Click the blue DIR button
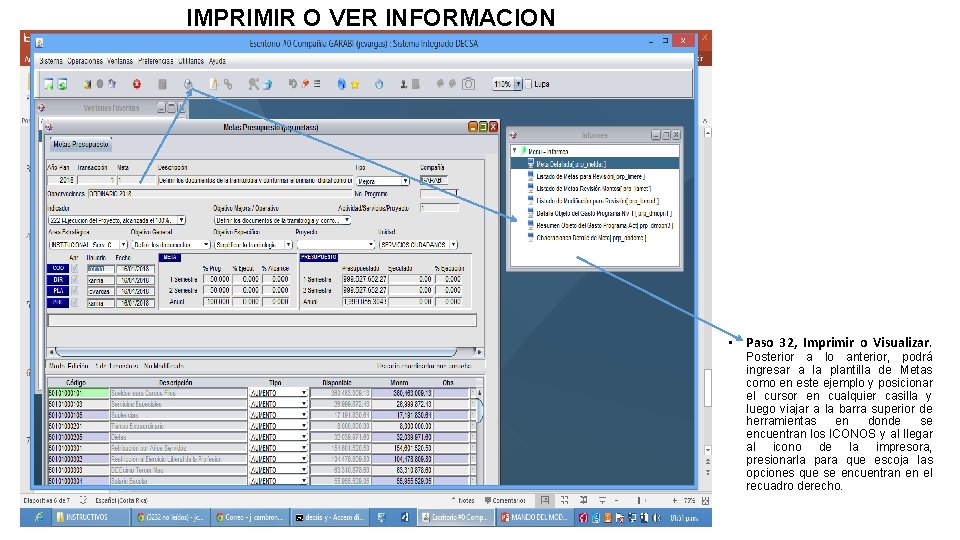 [x=58, y=280]
